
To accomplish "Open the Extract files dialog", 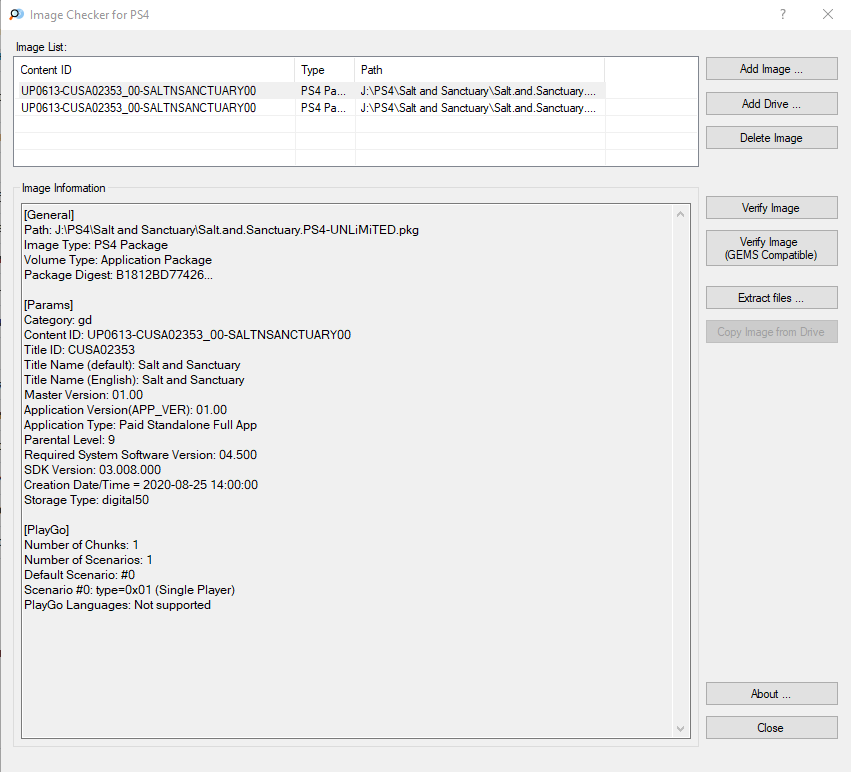I will [771, 298].
